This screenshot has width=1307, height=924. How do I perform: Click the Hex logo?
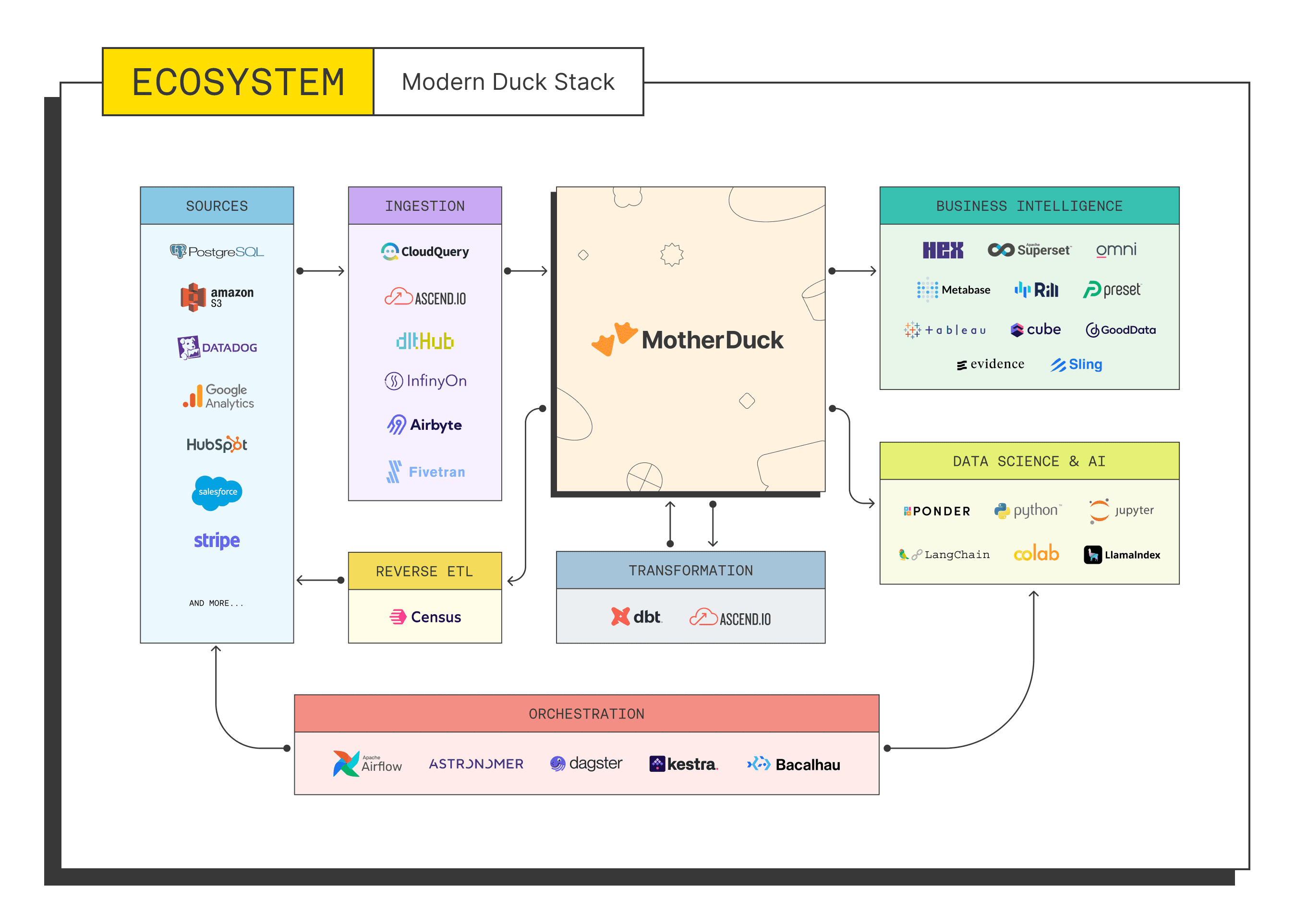pos(943,250)
